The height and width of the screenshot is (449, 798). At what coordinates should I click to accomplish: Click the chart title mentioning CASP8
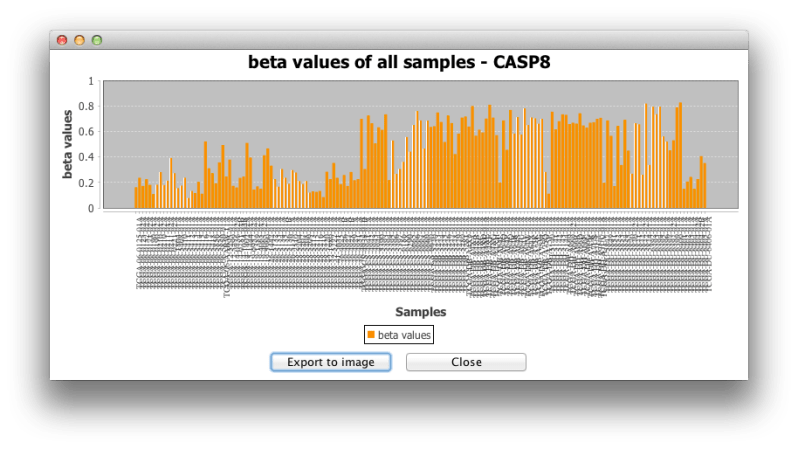(399, 62)
